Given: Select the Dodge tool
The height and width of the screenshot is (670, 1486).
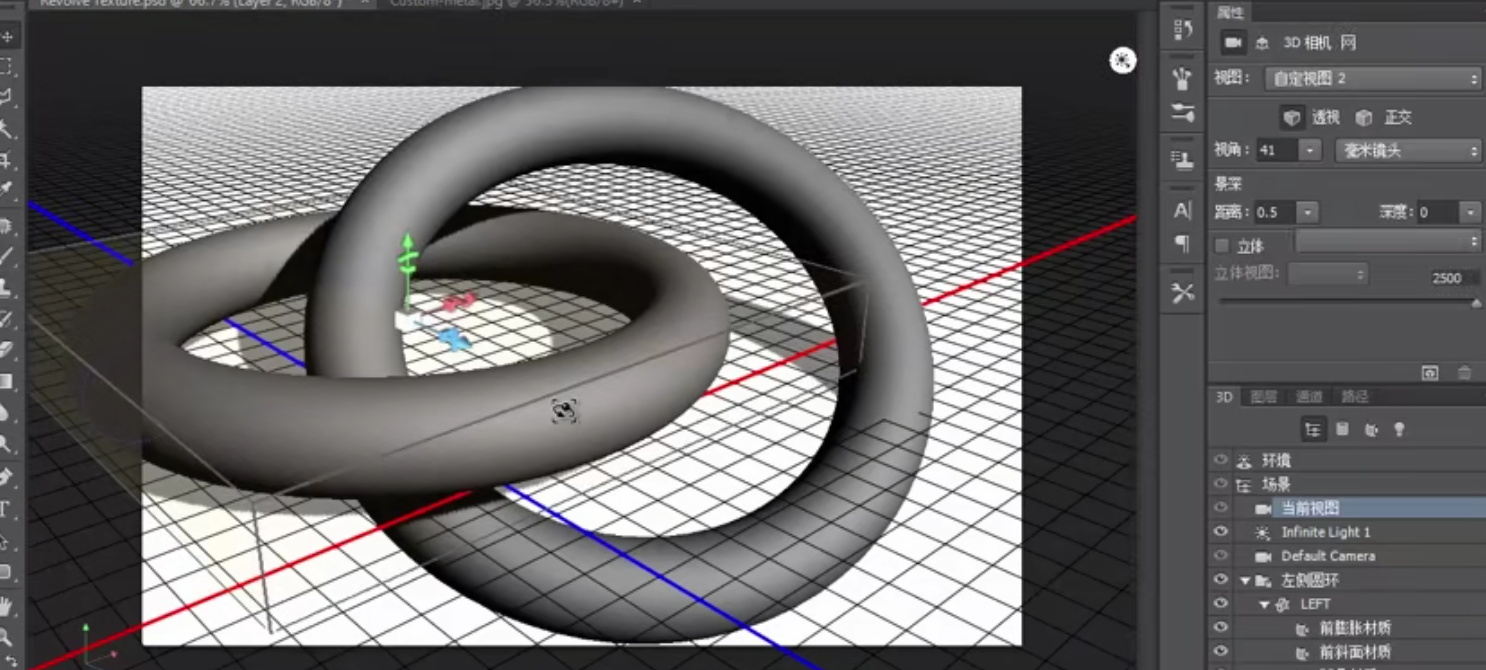Looking at the screenshot, I should tap(6, 443).
